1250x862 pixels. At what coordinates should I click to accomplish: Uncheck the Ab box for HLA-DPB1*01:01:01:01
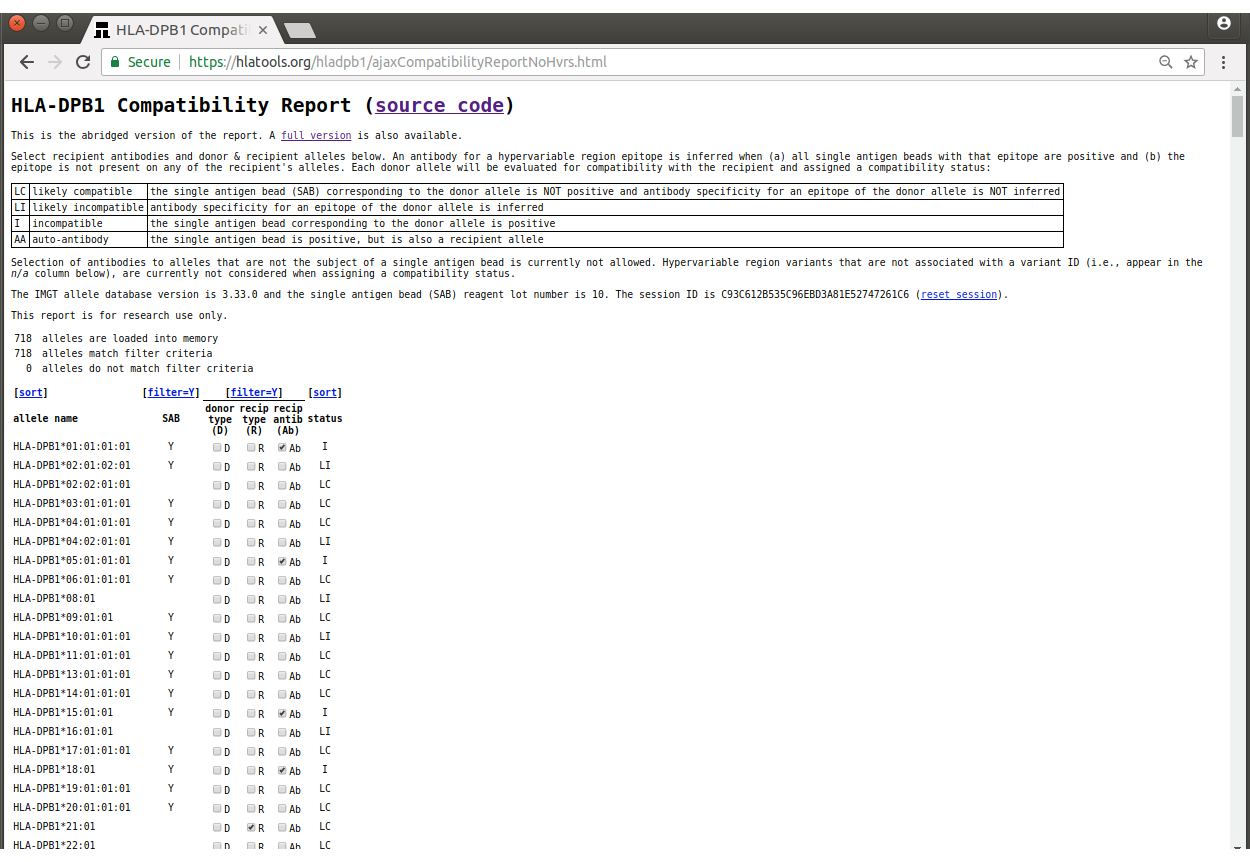[x=280, y=447]
